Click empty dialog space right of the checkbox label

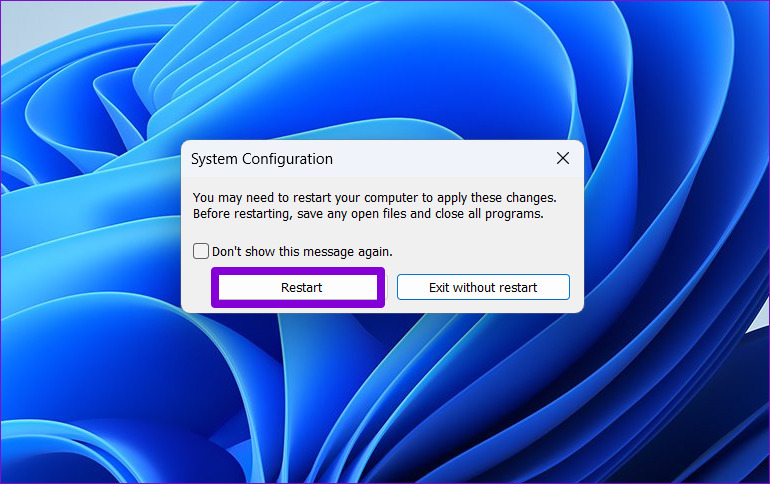(480, 252)
